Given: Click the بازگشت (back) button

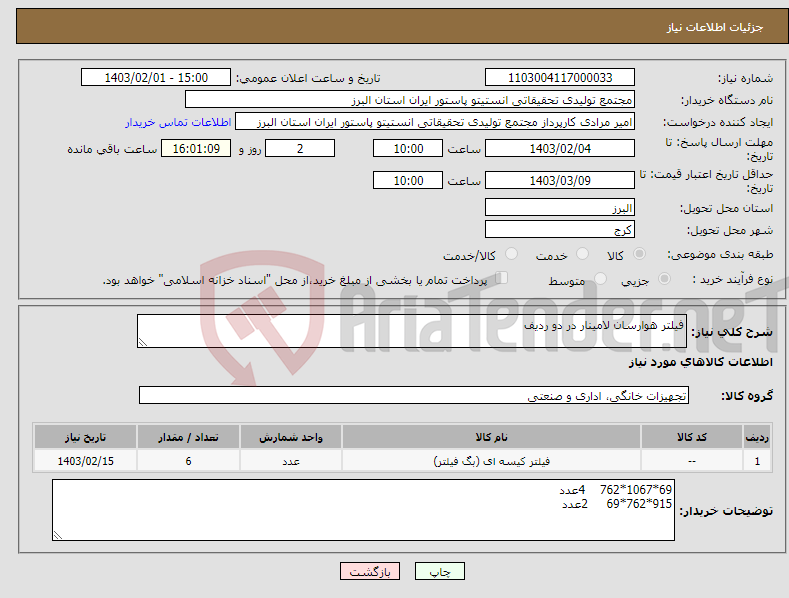Looking at the screenshot, I should point(370,571).
